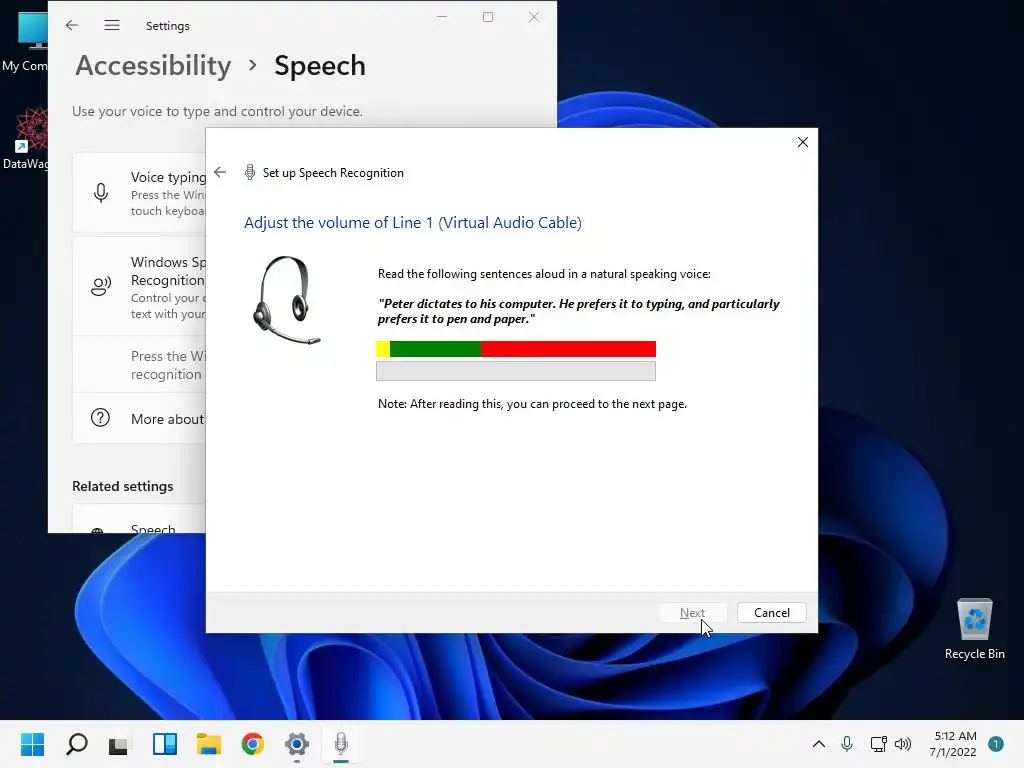The height and width of the screenshot is (768, 1024).
Task: Click the microphone icon beside Set up Speech Recognition
Action: tap(249, 172)
